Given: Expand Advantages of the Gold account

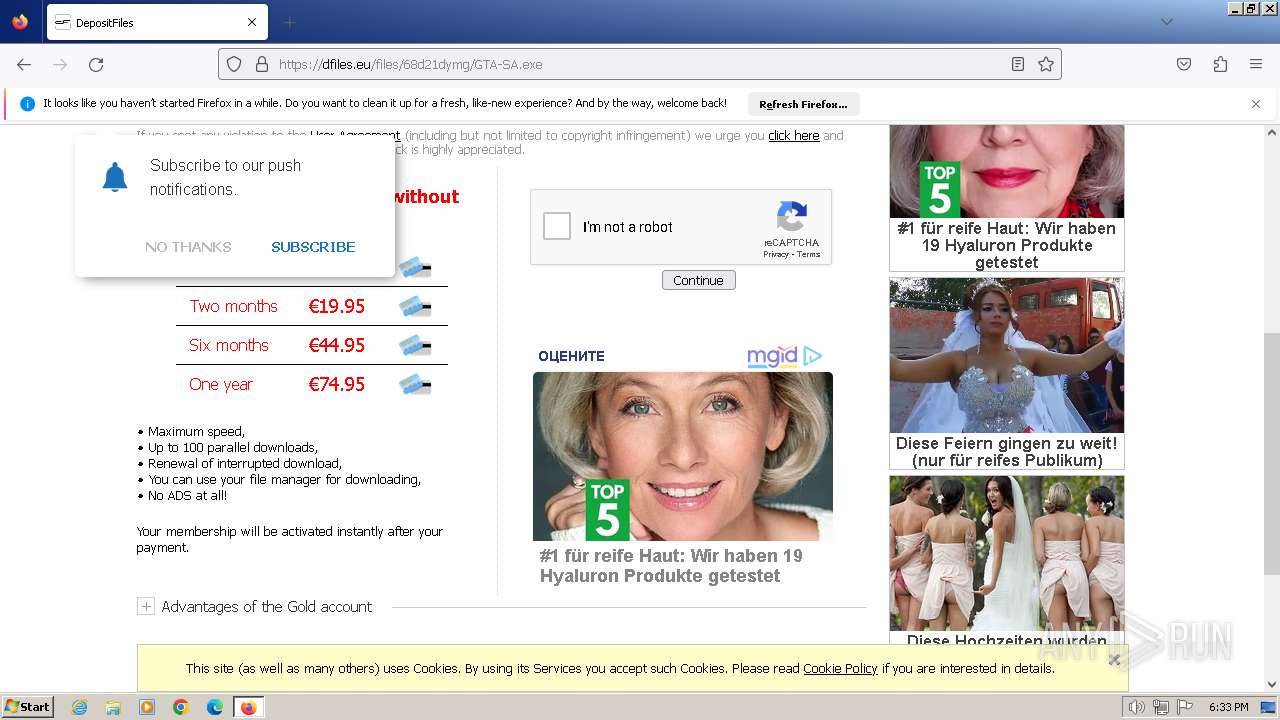Looking at the screenshot, I should coord(146,606).
